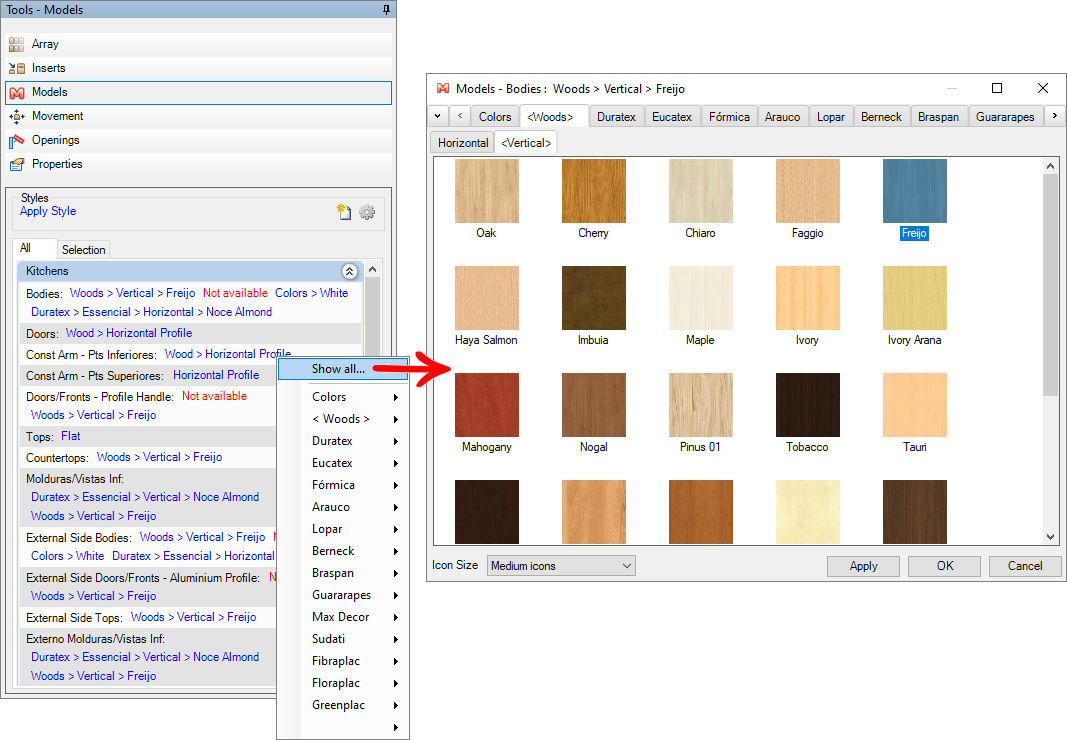Open the Movement tool
The height and width of the screenshot is (740, 1067).
click(x=198, y=116)
